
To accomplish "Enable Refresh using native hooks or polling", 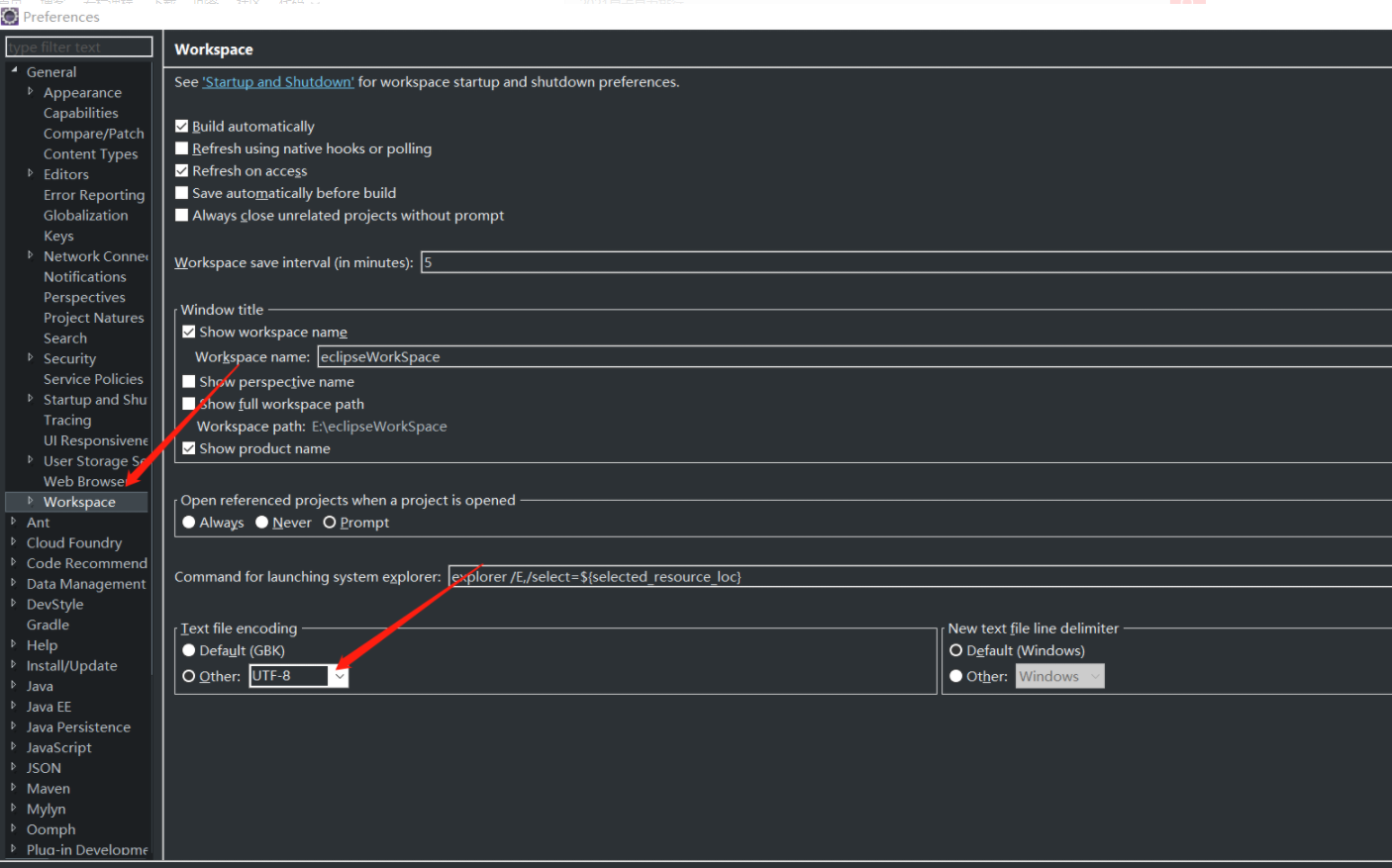I will pyautogui.click(x=181, y=148).
